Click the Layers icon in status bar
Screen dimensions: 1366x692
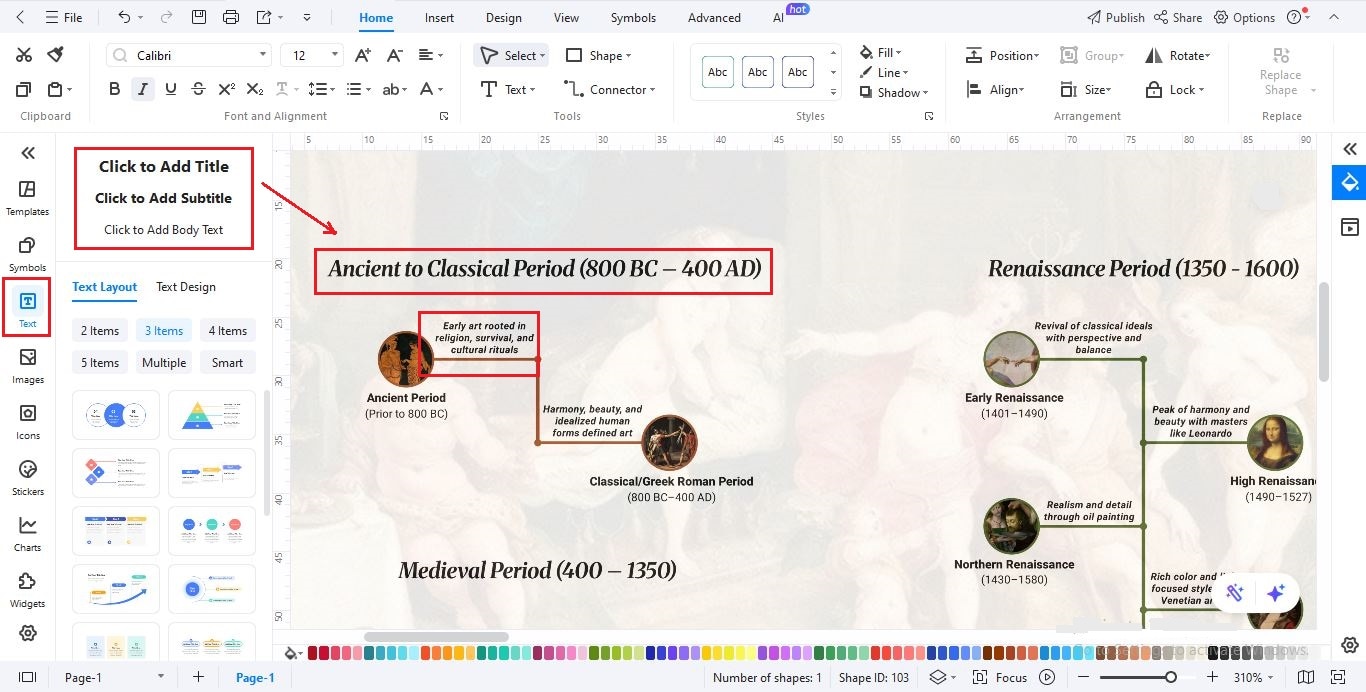point(937,677)
